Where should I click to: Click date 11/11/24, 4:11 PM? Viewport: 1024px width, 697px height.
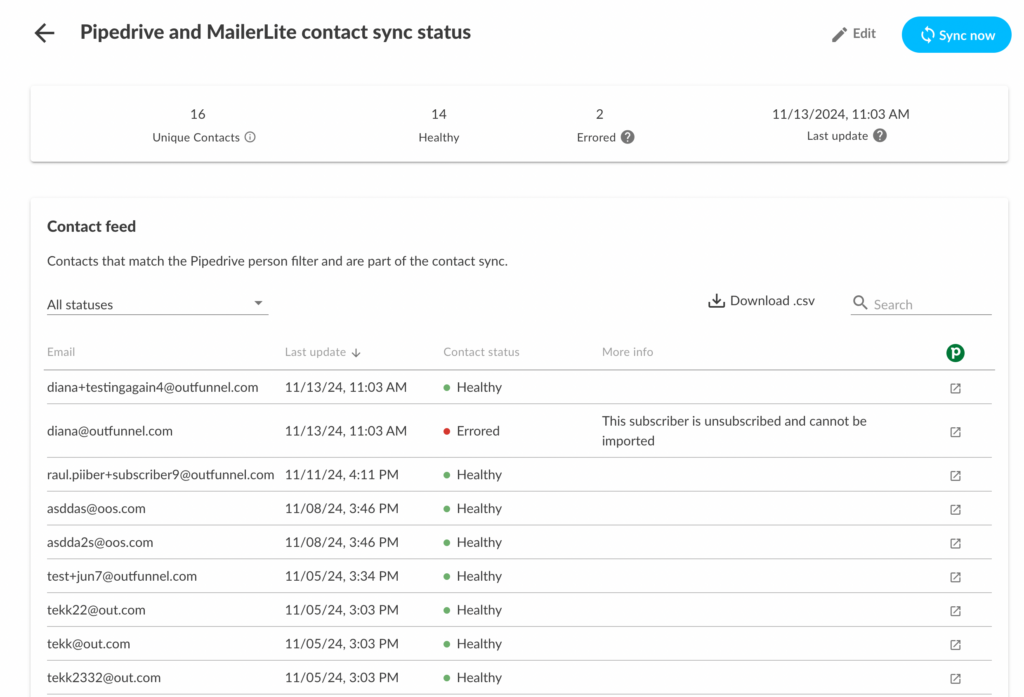coord(342,475)
